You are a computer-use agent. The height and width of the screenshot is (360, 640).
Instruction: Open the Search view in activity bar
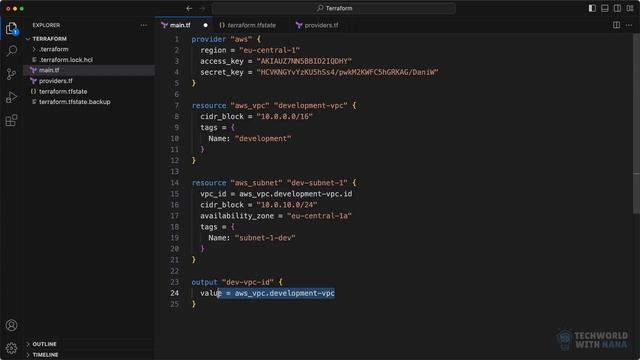pos(11,51)
